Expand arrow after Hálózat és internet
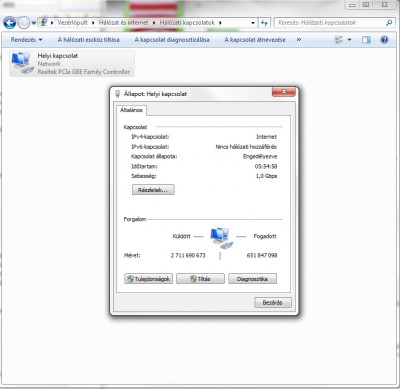400x389 pixels. pyautogui.click(x=154, y=23)
